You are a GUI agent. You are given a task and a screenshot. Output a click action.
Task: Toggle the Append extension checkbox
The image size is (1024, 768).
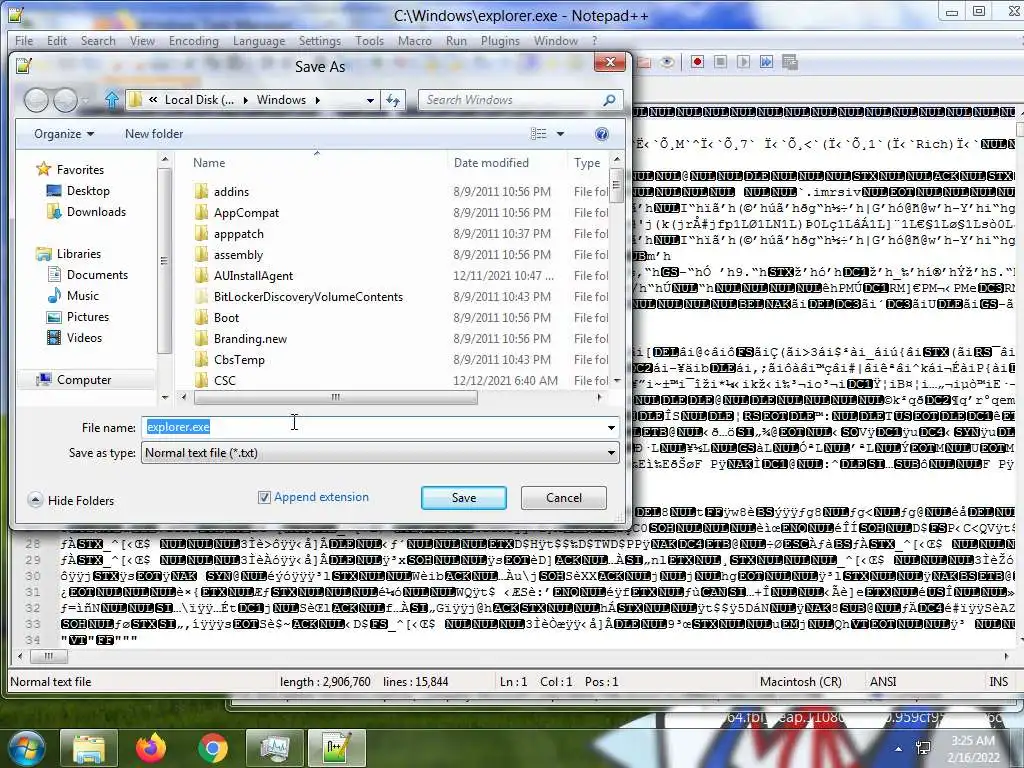pos(264,498)
